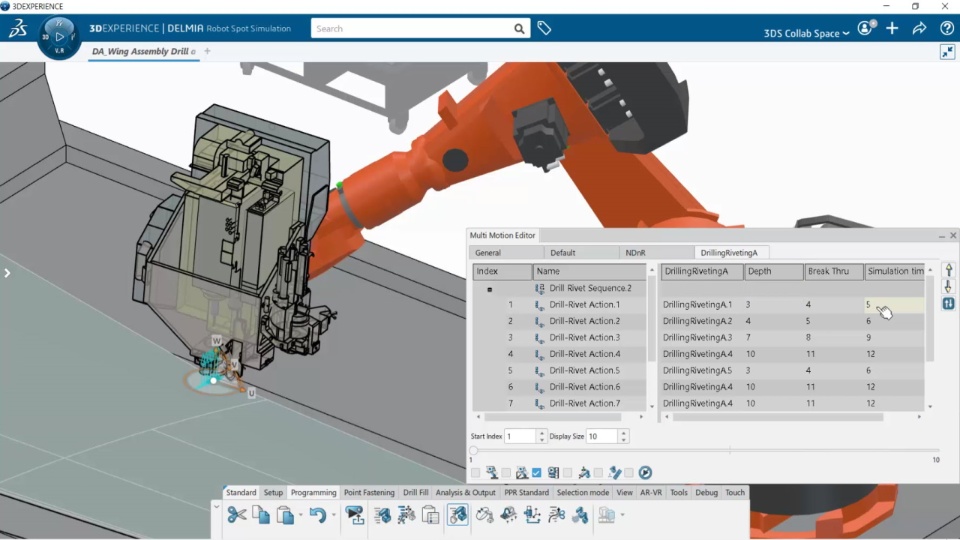Open the Drill Fill toolbar tab

[416, 492]
